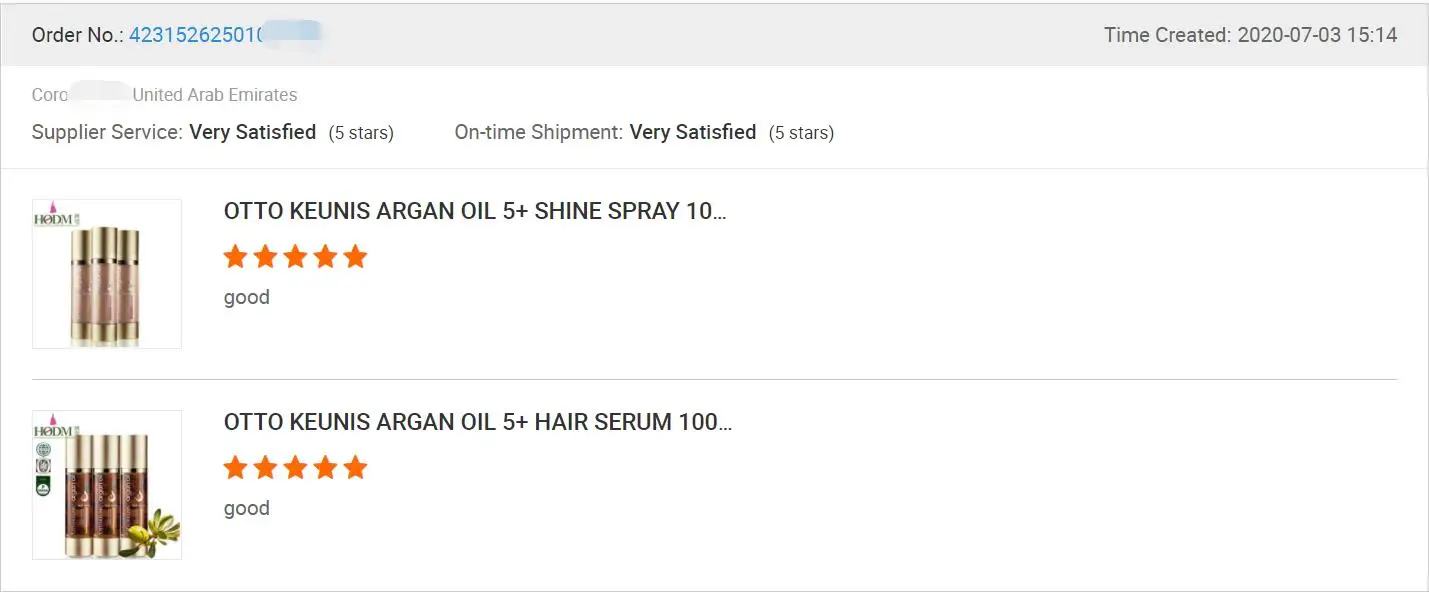Screen dimensions: 1429x592
Task: Open the Argan Oil Shine Spray thumbnail
Action: [x=107, y=274]
